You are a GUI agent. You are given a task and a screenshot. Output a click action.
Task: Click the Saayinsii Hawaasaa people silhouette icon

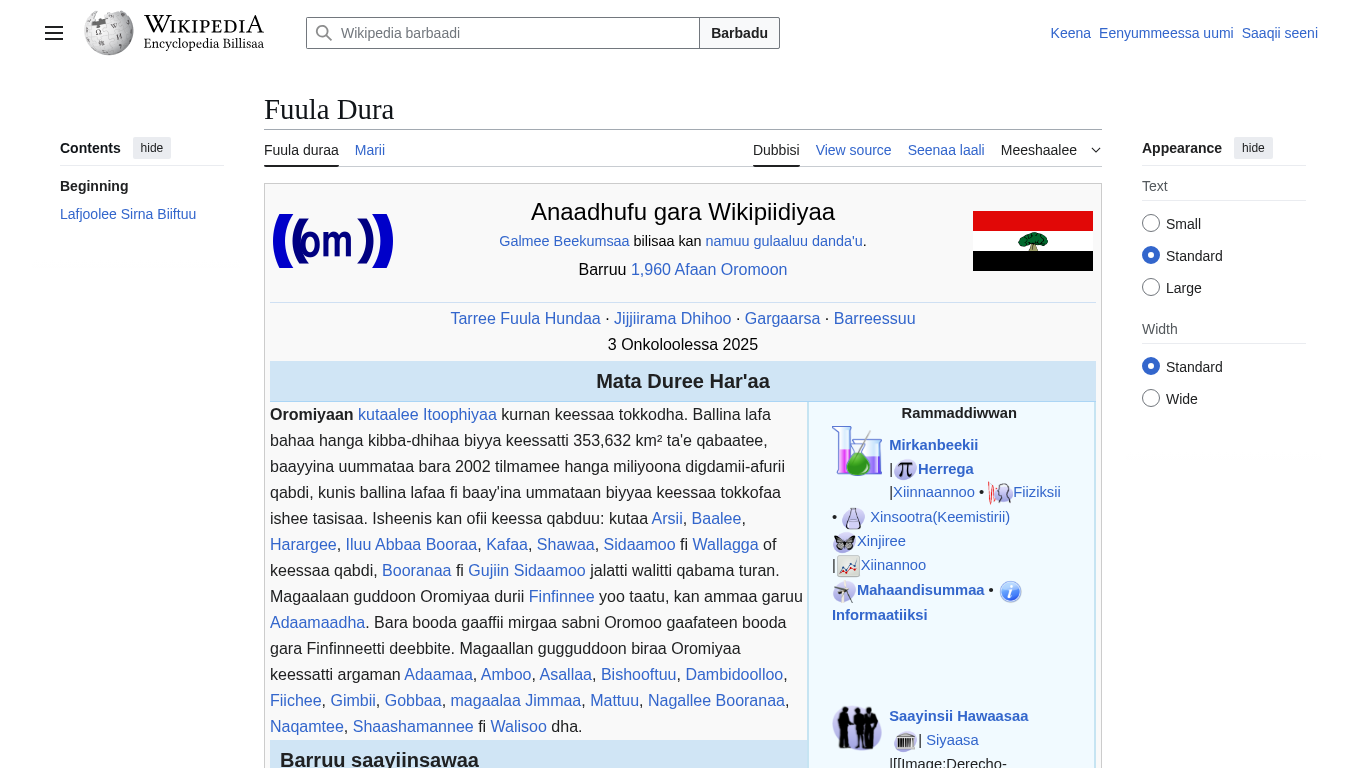(857, 727)
